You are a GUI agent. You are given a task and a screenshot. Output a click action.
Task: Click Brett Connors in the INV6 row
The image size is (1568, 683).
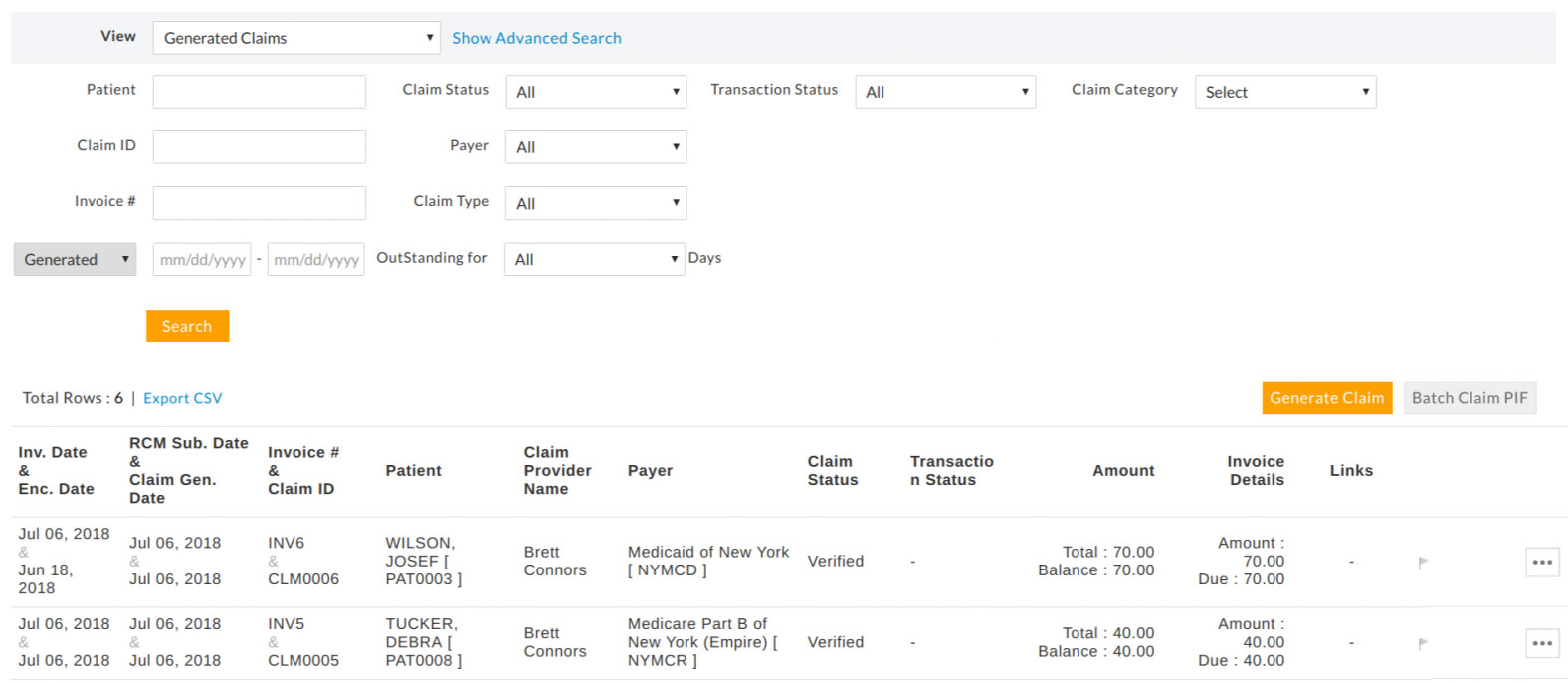tap(555, 561)
